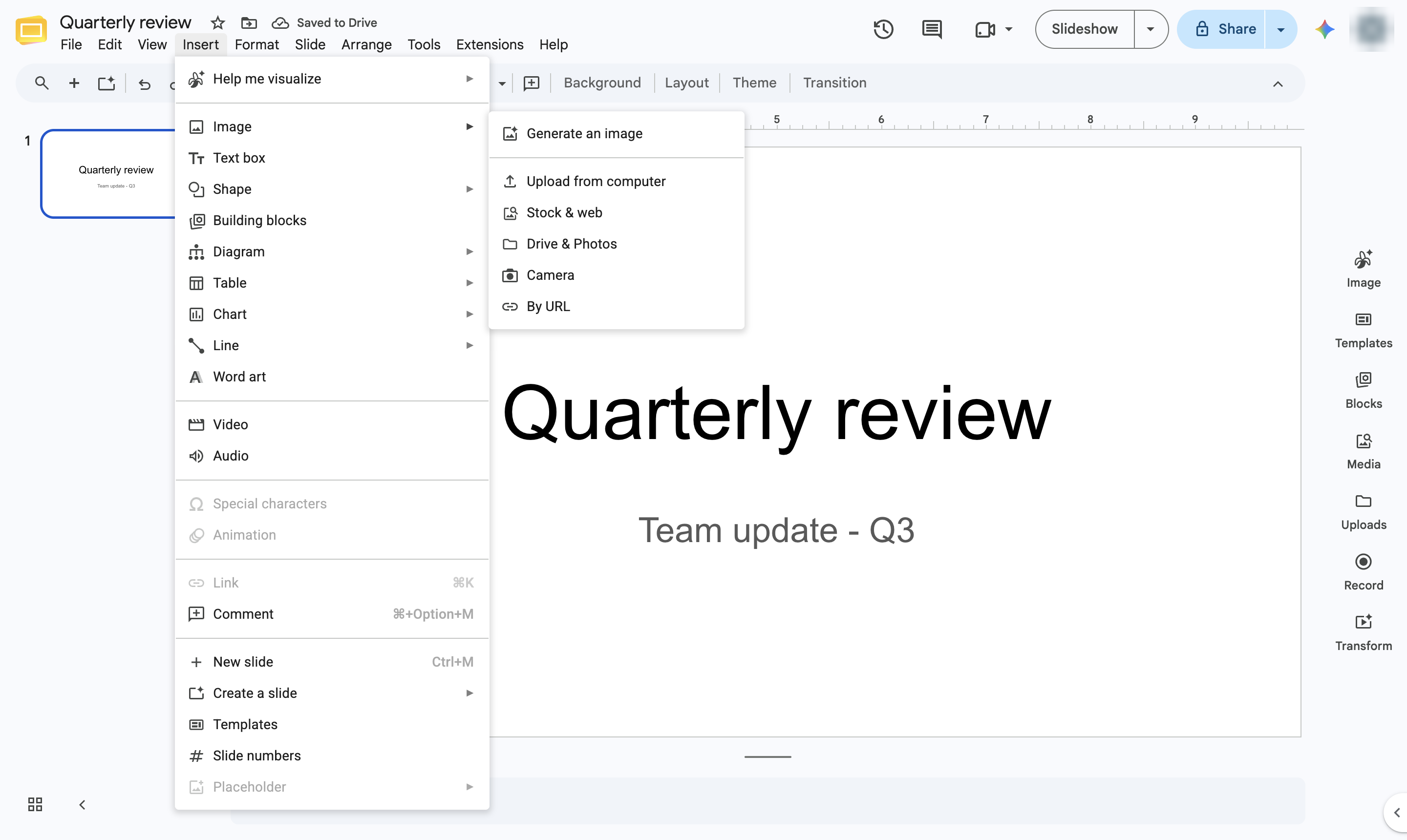Open the comments history icon
1407x840 pixels.
click(x=931, y=29)
